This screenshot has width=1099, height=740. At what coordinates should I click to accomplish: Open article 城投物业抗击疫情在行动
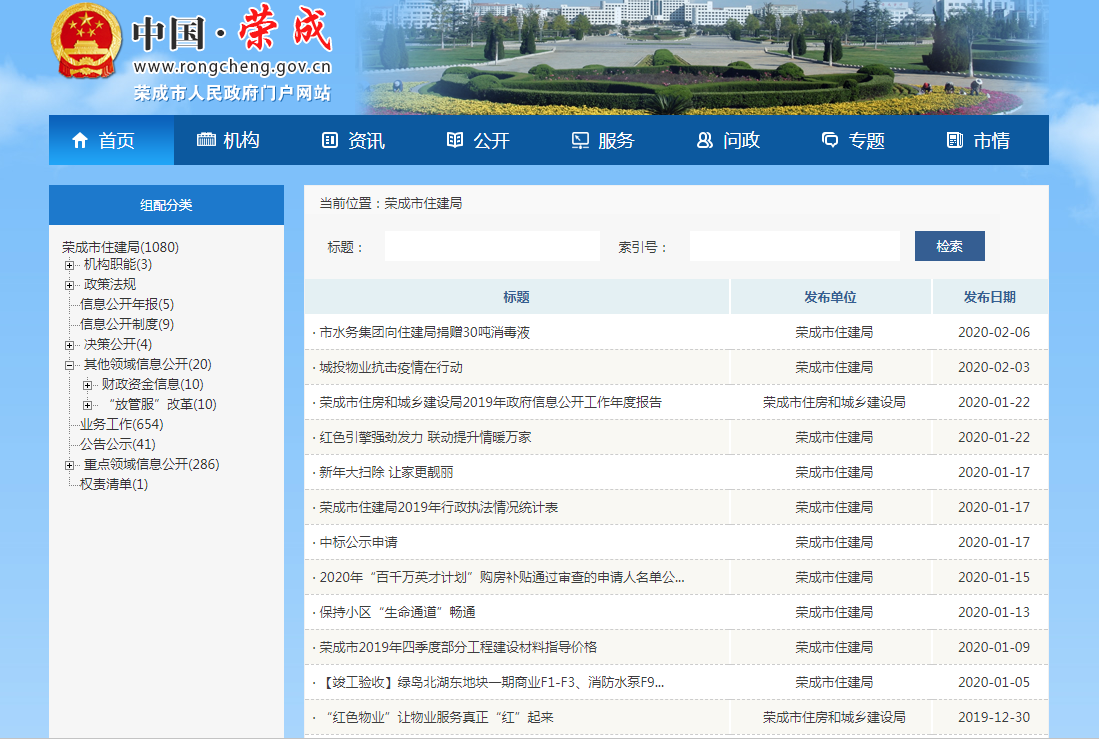point(391,367)
